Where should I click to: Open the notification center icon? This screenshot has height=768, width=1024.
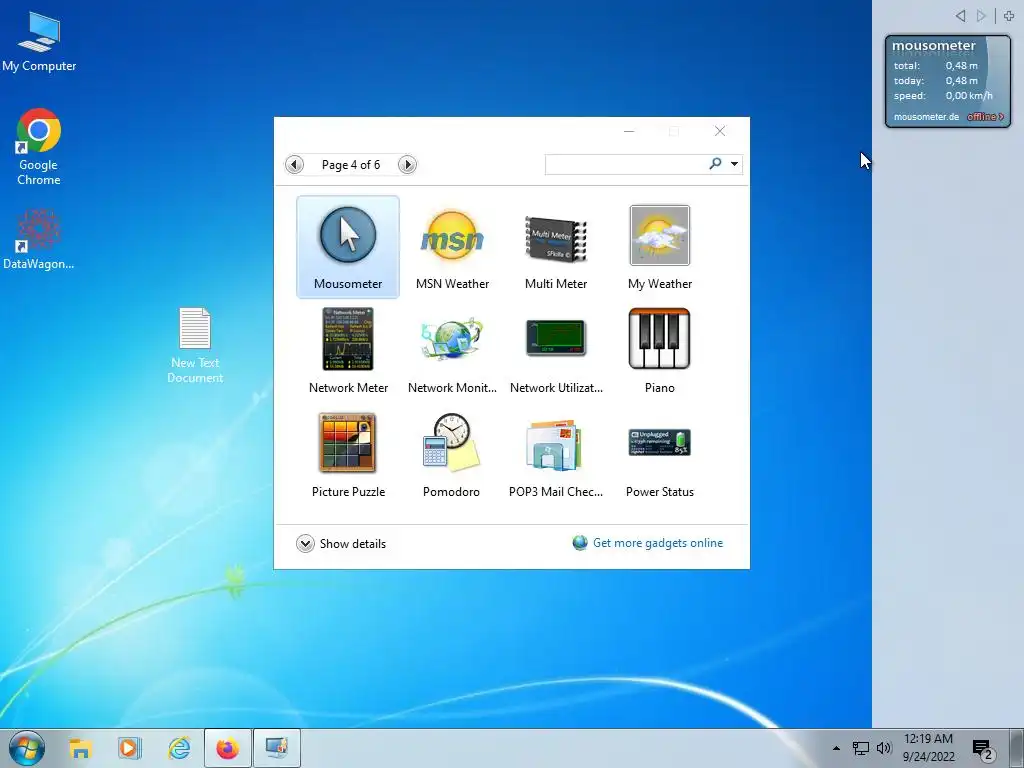pos(983,749)
